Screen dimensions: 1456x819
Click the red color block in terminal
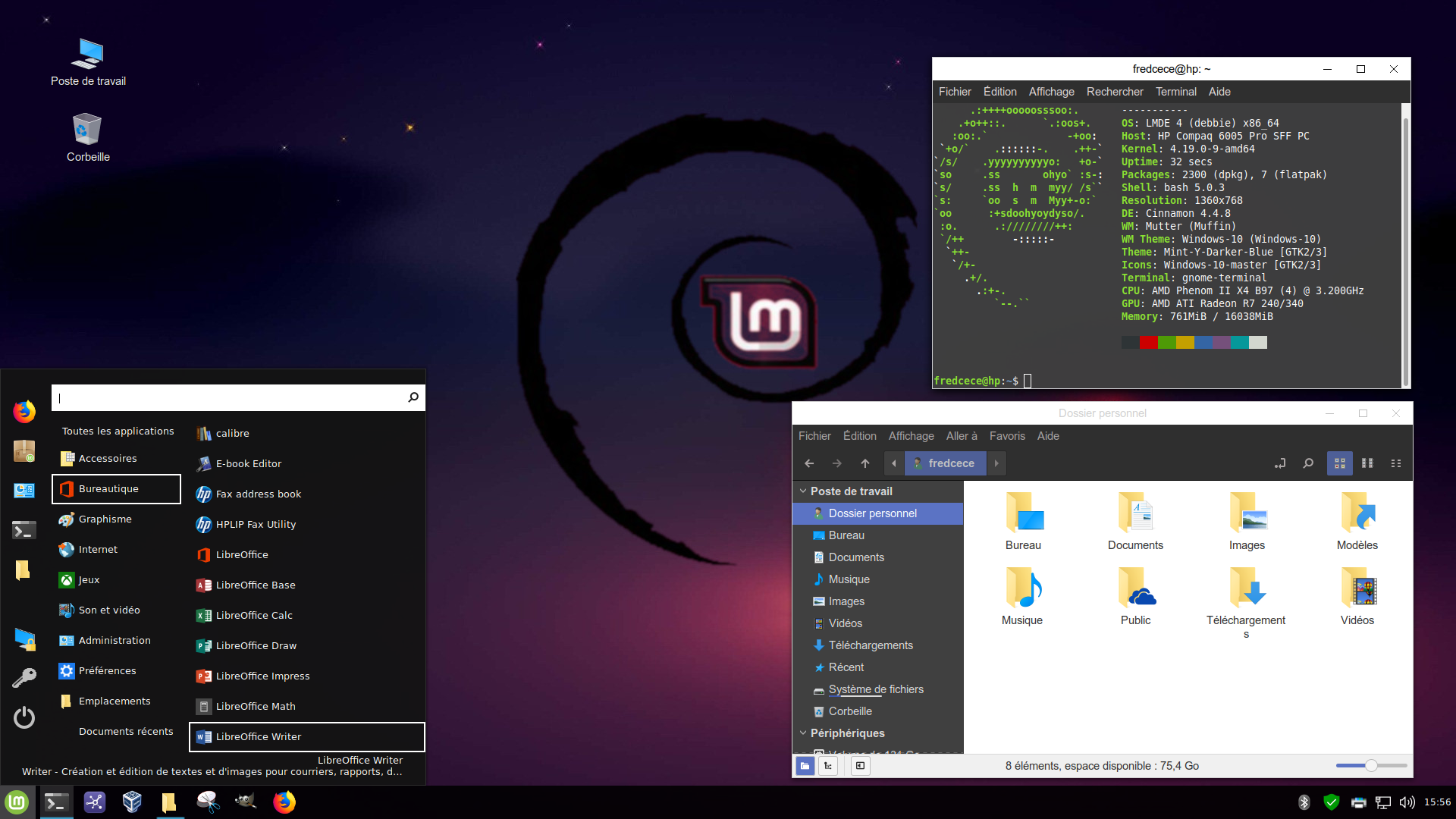click(1148, 343)
